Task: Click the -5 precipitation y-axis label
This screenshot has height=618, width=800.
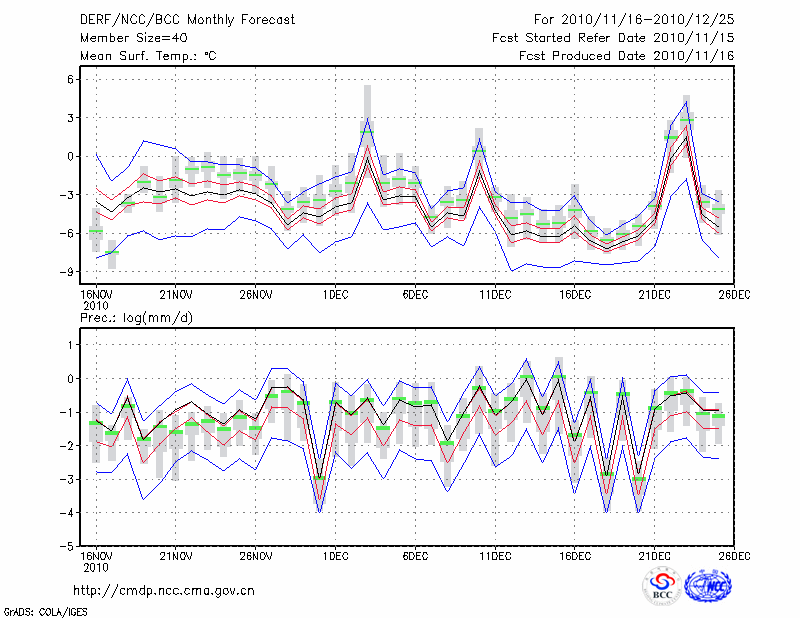Action: (x=68, y=546)
